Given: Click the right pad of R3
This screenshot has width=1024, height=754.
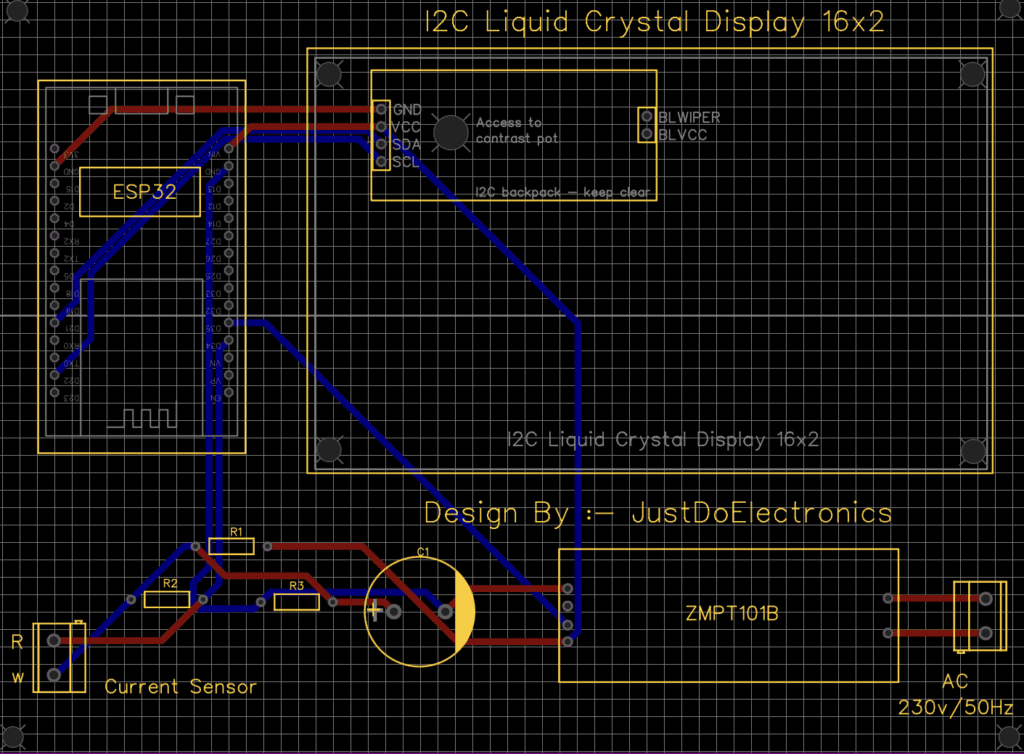Looking at the screenshot, I should [x=332, y=601].
